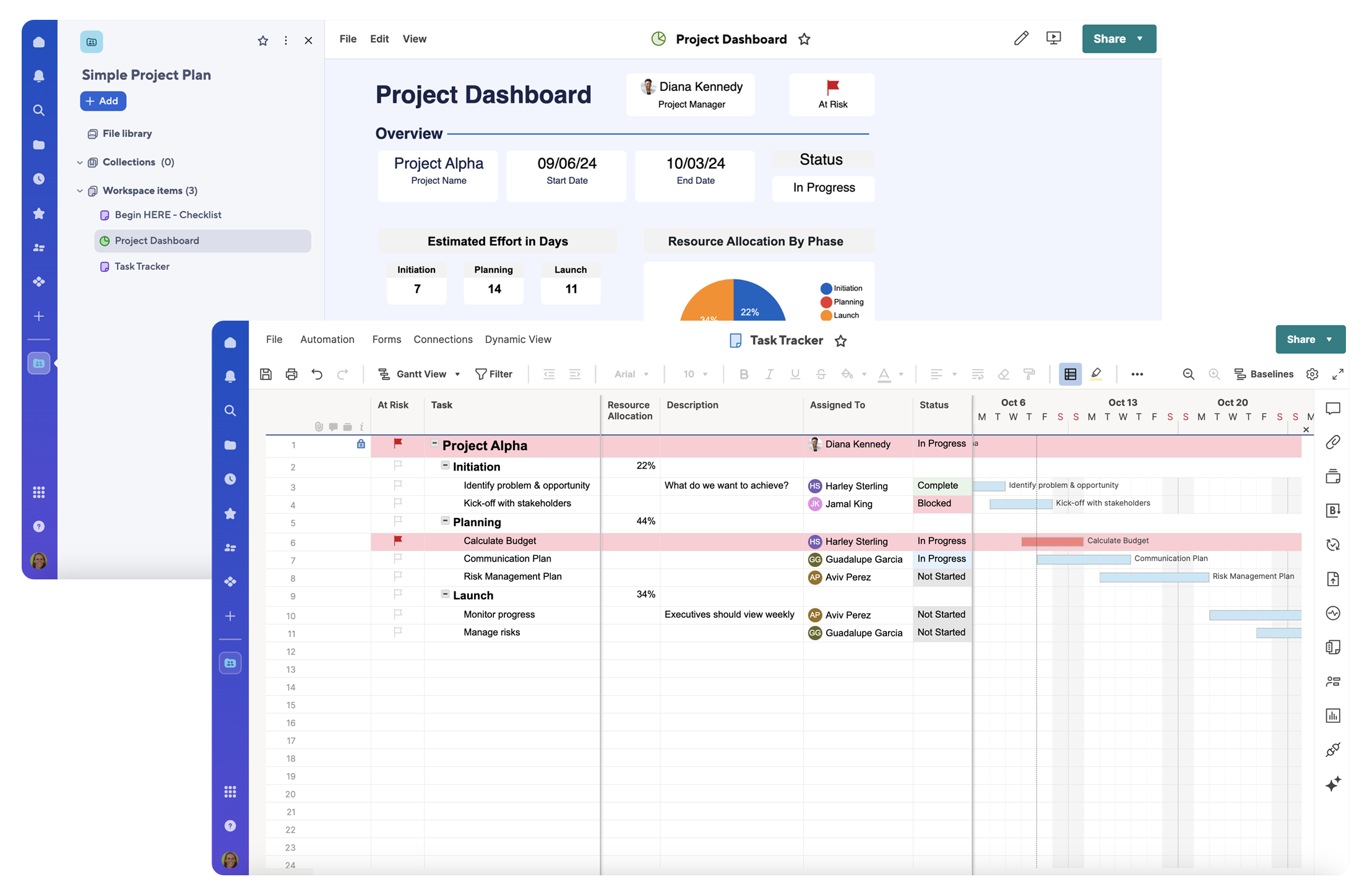This screenshot has width=1372, height=892.
Task: Click the print icon in Gantt toolbar
Action: tap(291, 373)
